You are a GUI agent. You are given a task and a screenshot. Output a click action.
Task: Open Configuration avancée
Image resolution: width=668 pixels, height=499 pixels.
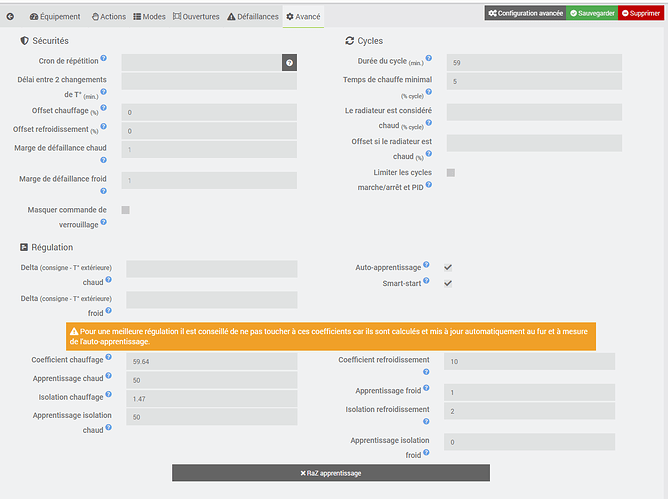tap(525, 13)
